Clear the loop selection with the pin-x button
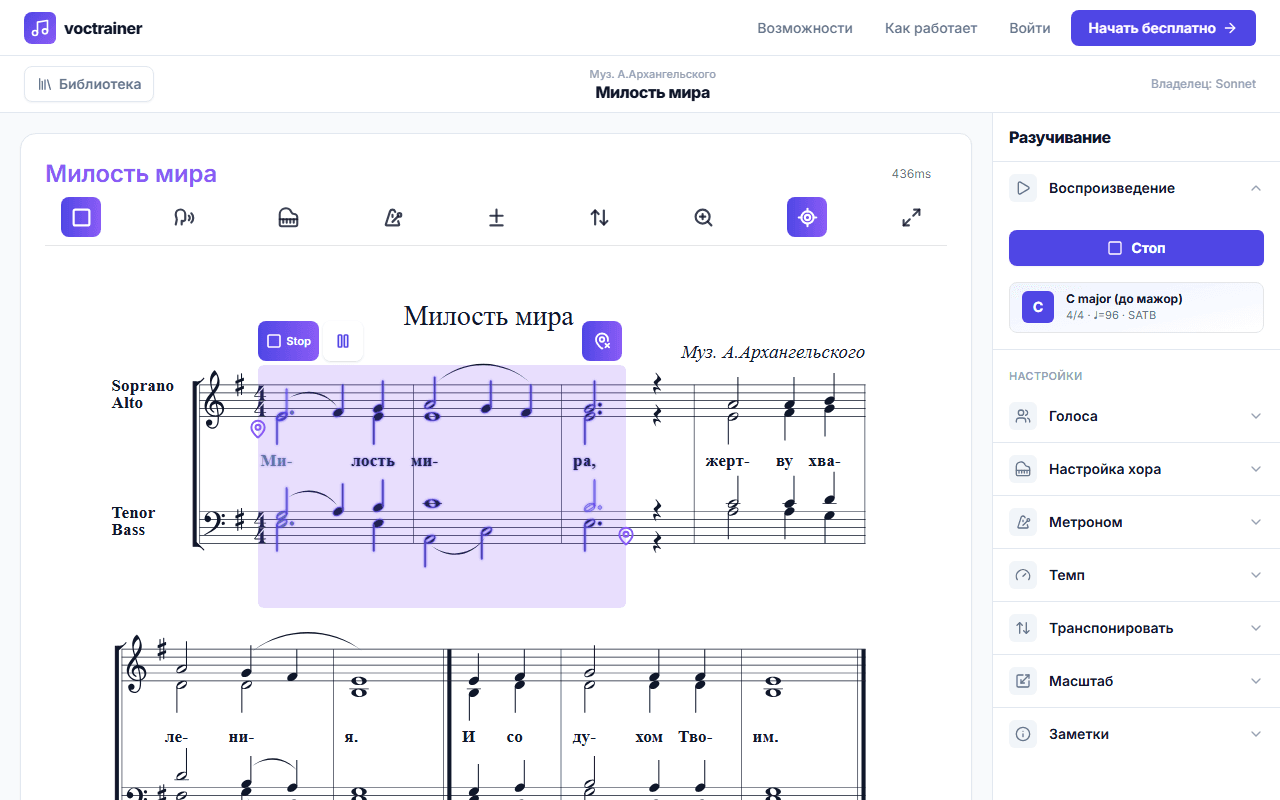The image size is (1280, 800). [602, 341]
